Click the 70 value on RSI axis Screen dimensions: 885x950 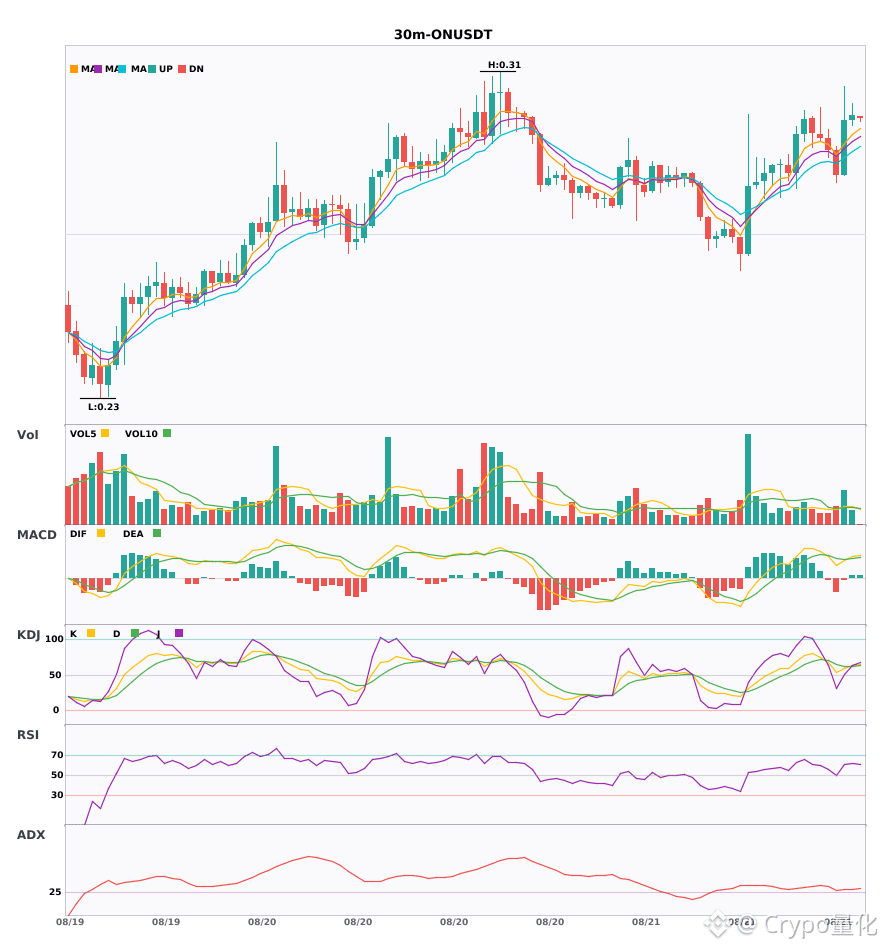coord(57,755)
